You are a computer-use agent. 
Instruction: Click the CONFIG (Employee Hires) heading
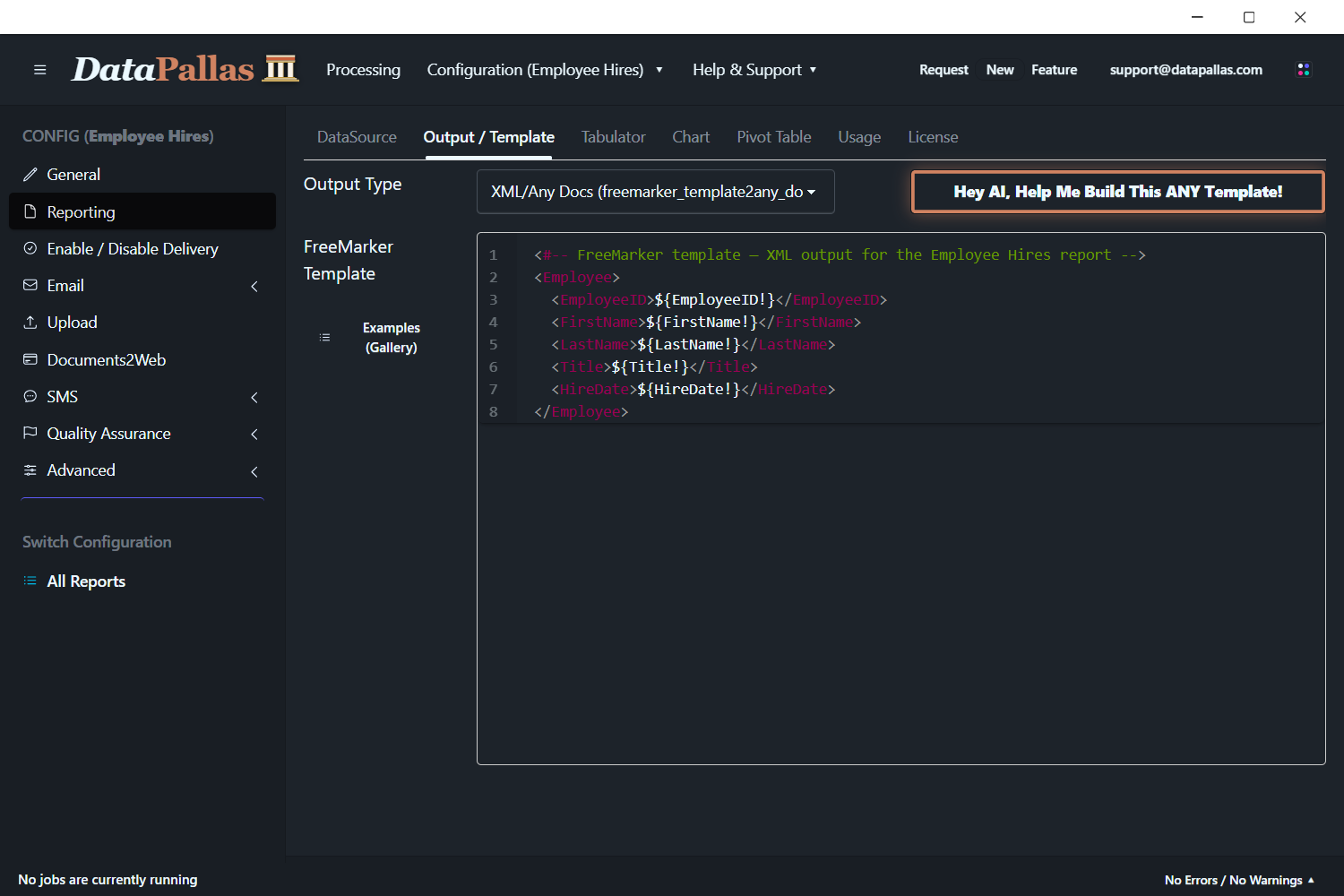(117, 136)
